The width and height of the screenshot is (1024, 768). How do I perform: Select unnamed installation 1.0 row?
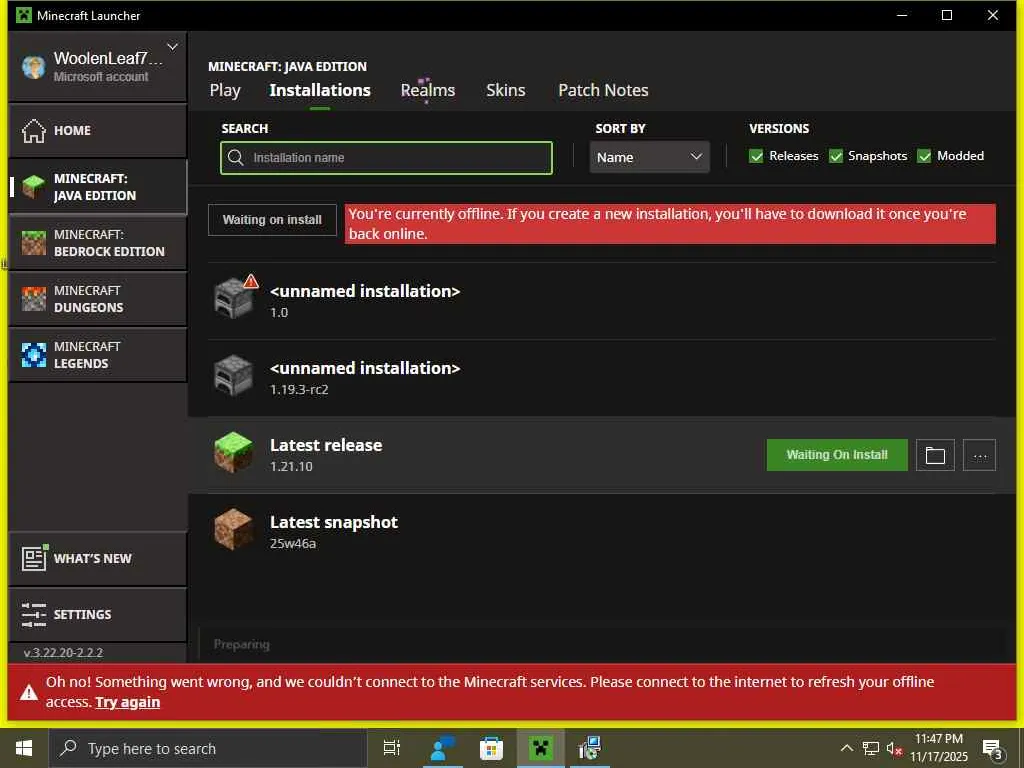[602, 301]
